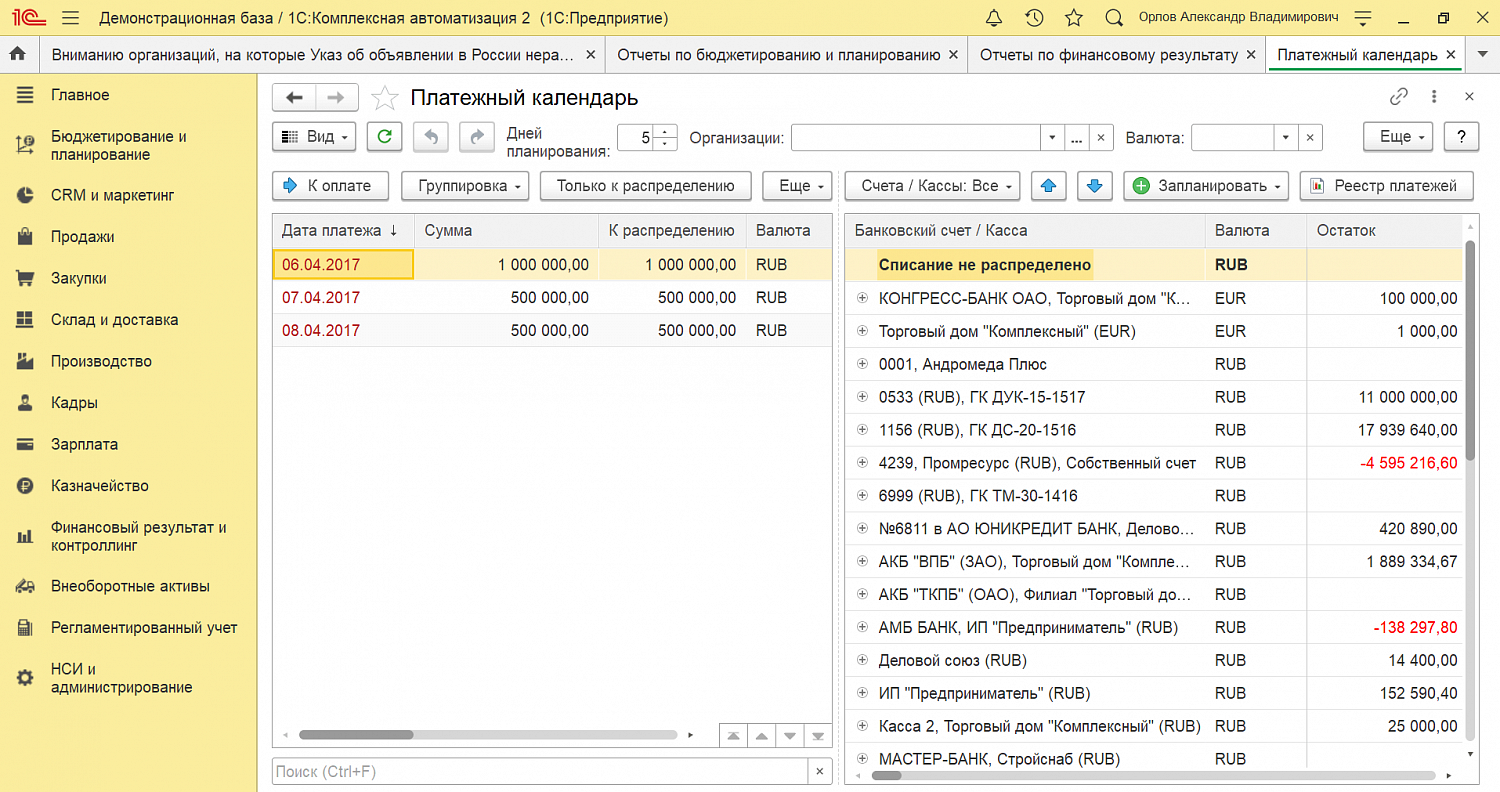Open Реестр платежей
This screenshot has height=792, width=1500.
[1386, 185]
